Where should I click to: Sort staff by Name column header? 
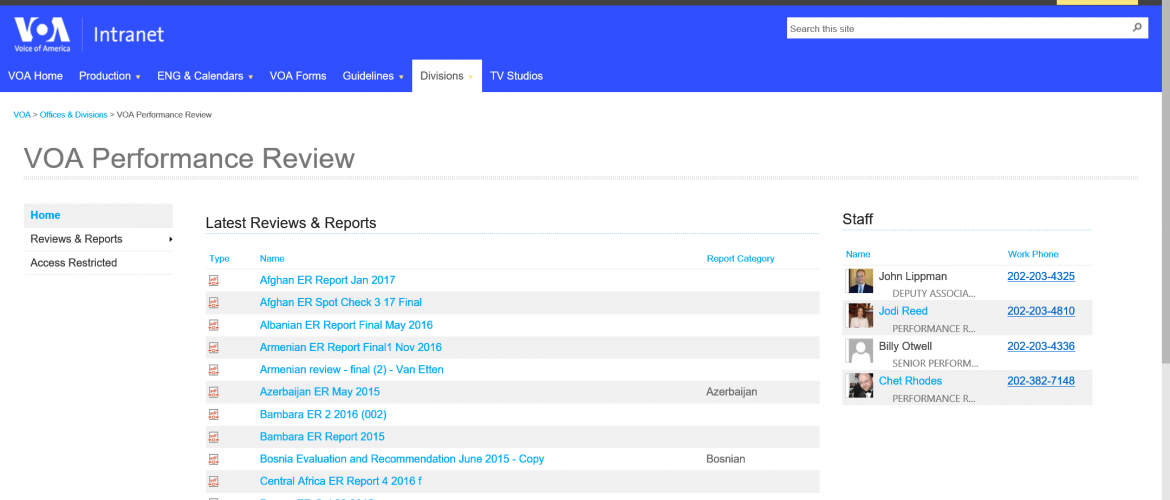(x=858, y=254)
